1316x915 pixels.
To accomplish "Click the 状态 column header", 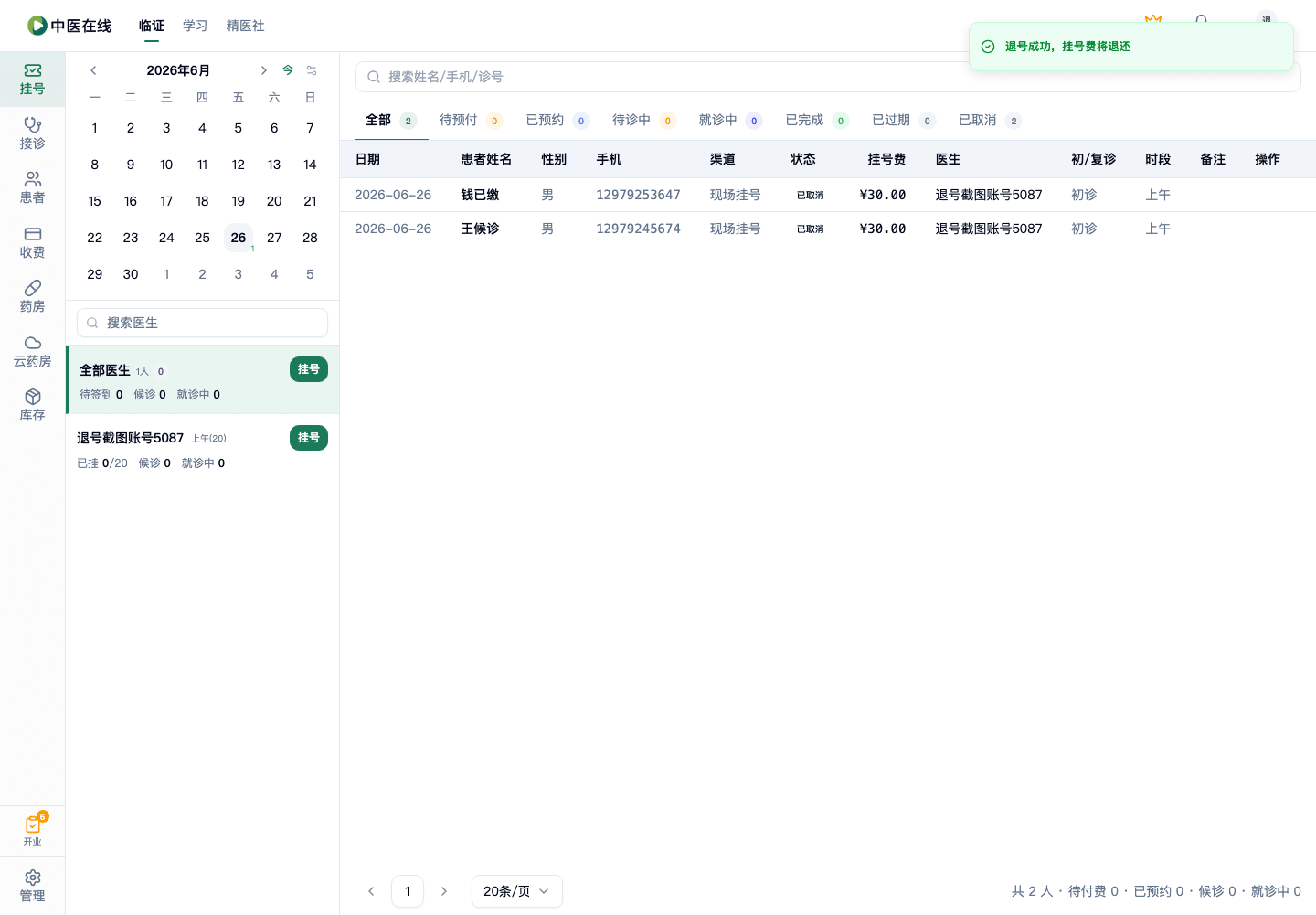I will (803, 159).
